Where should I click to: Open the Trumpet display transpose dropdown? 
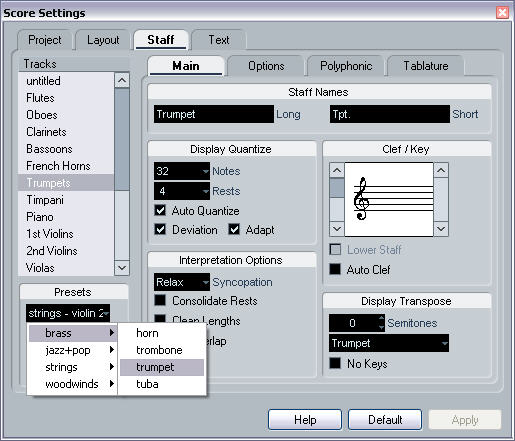point(389,343)
